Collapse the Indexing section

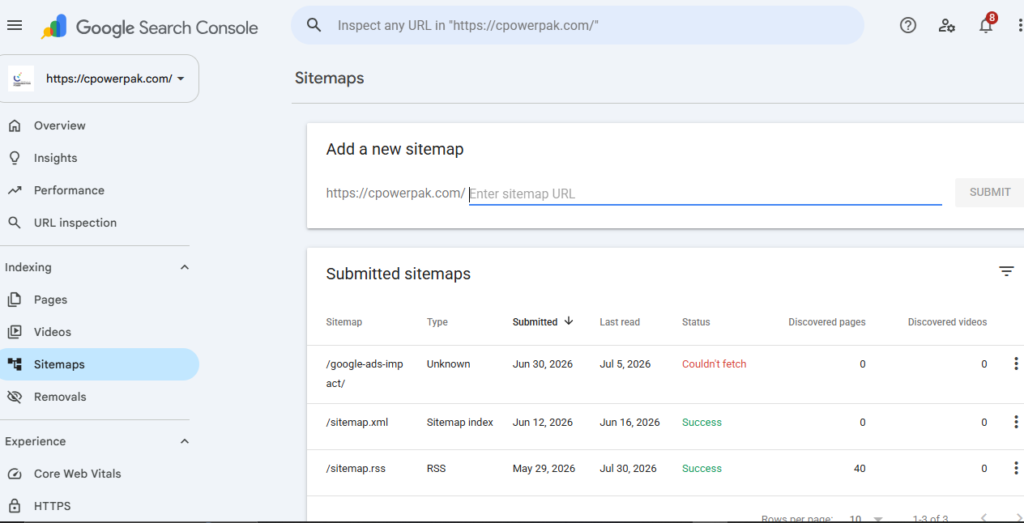(x=185, y=267)
